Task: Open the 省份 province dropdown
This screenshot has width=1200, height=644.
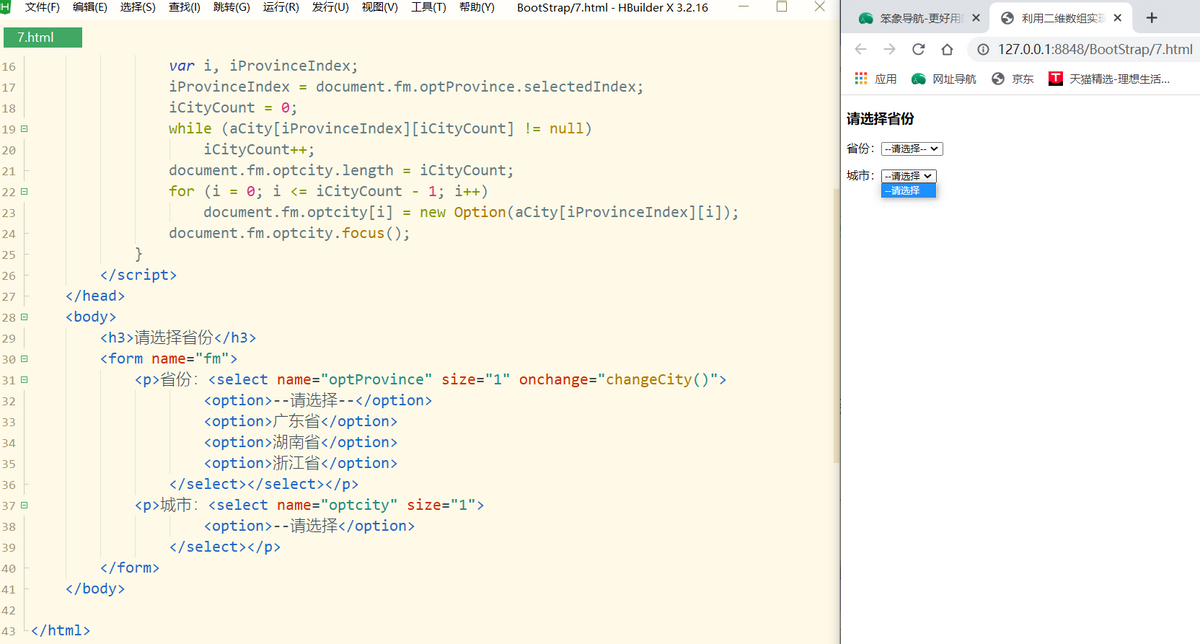Action: 912,148
